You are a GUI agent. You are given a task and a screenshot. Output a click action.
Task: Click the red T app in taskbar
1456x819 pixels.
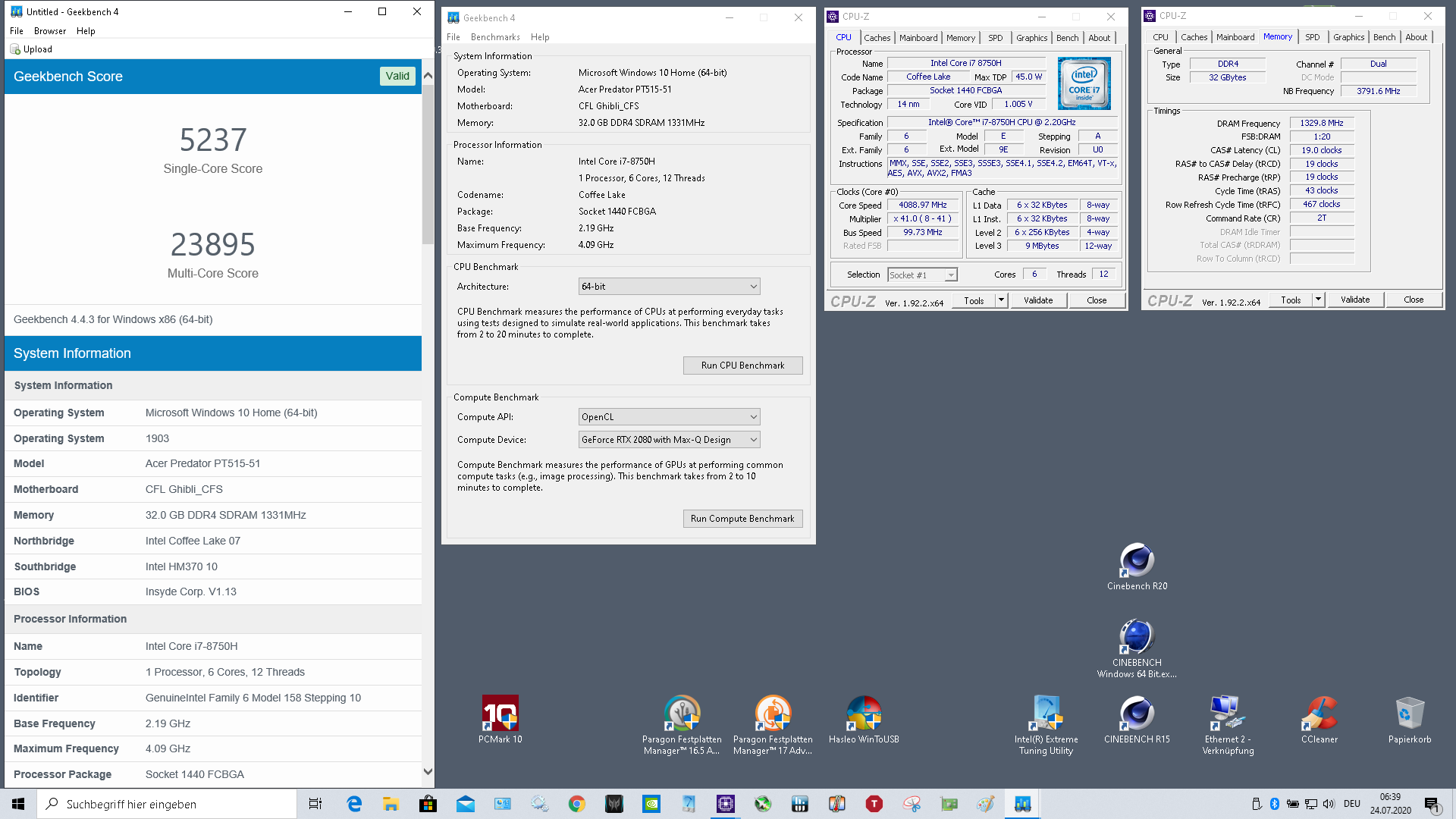tap(874, 804)
